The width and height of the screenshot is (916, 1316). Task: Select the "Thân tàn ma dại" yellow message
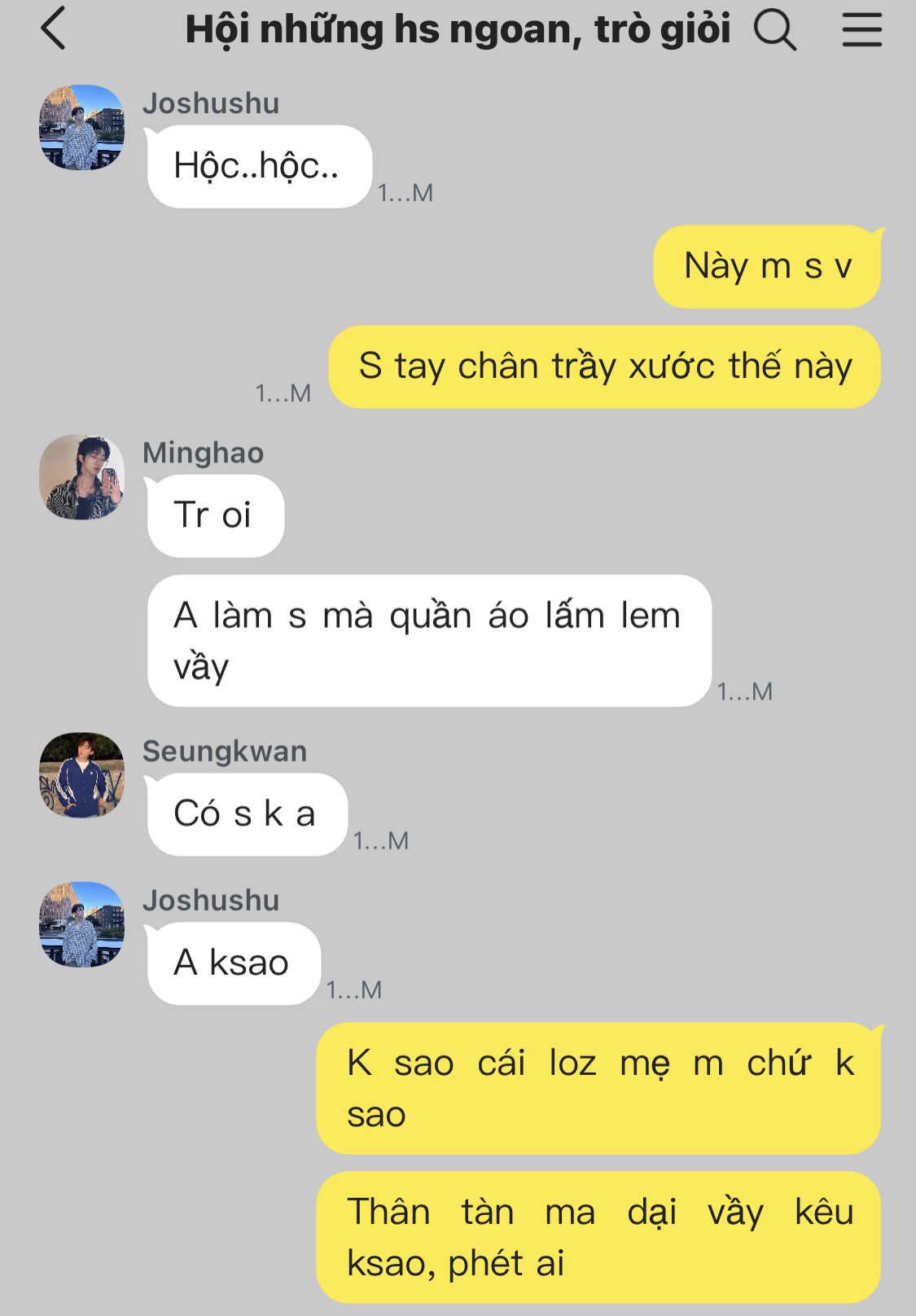(x=598, y=1237)
